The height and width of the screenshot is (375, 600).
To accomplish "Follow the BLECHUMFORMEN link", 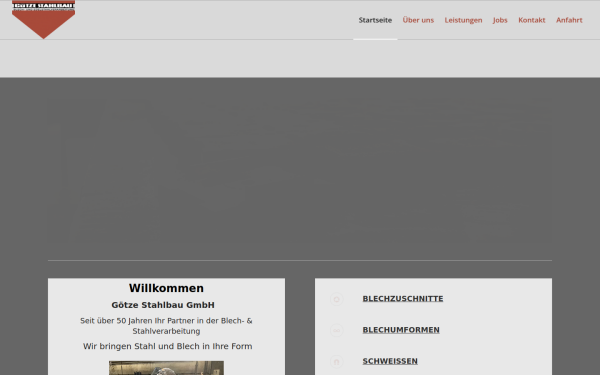I will [401, 330].
